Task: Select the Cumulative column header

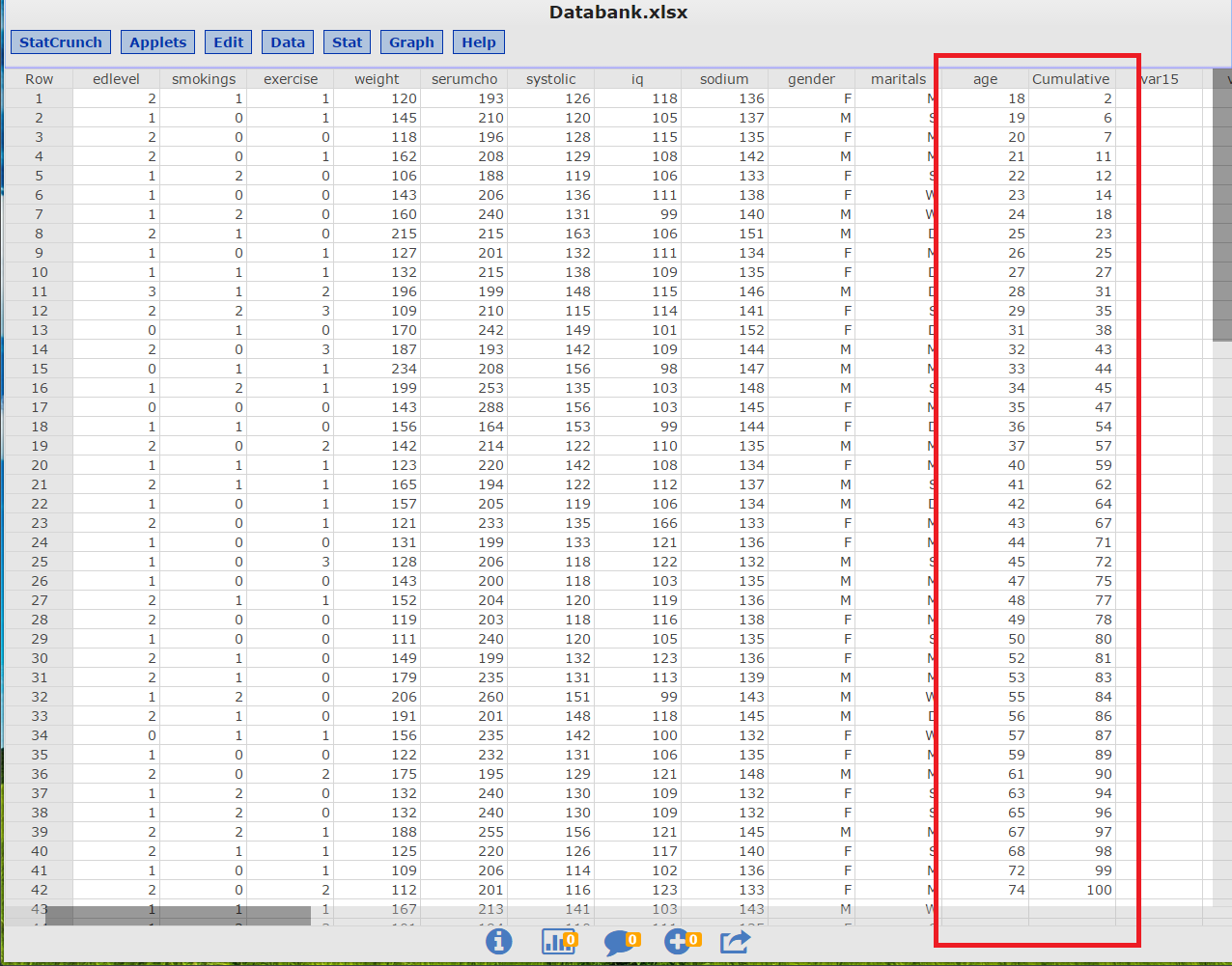Action: tap(1072, 79)
